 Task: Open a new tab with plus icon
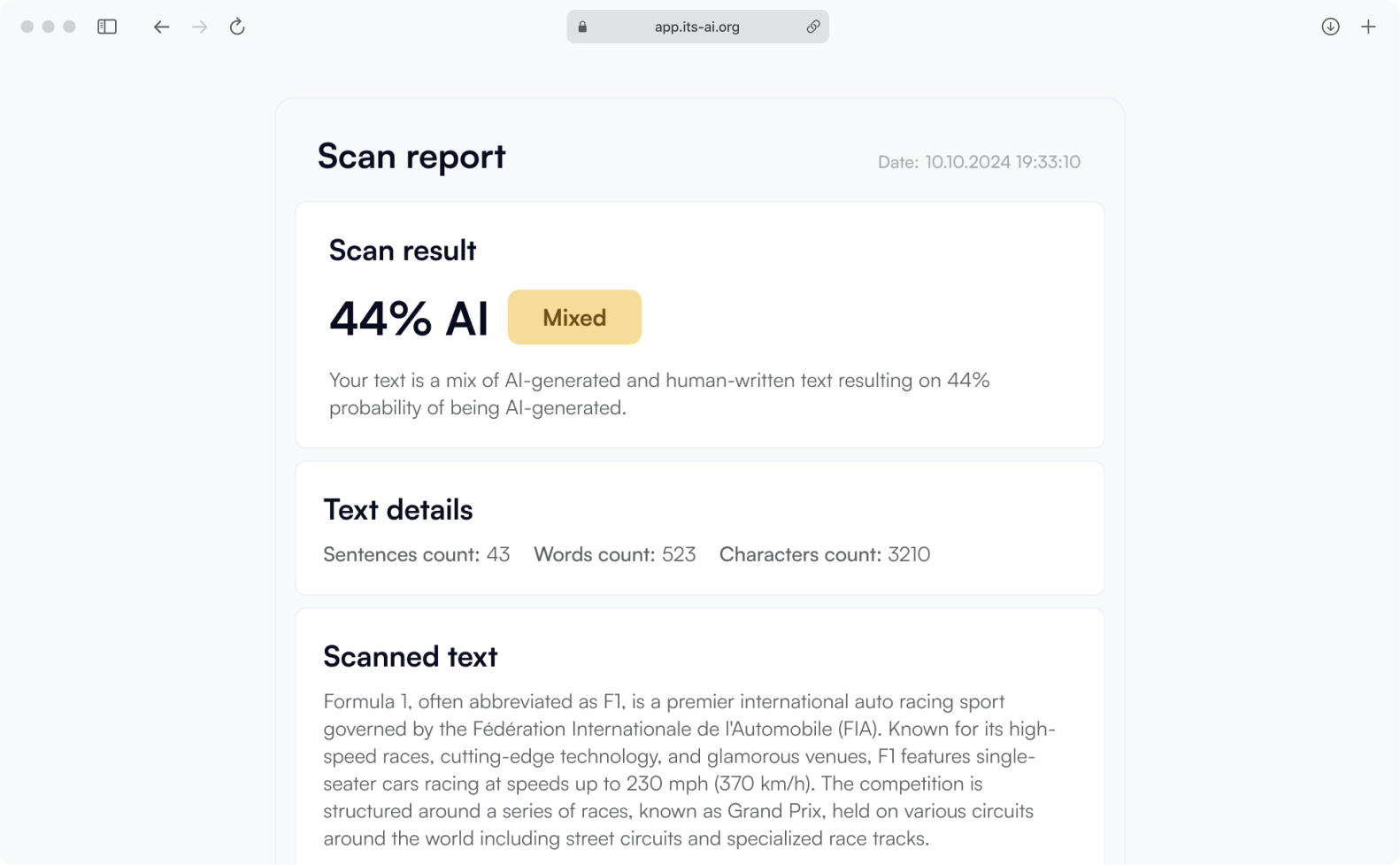pyautogui.click(x=1368, y=27)
